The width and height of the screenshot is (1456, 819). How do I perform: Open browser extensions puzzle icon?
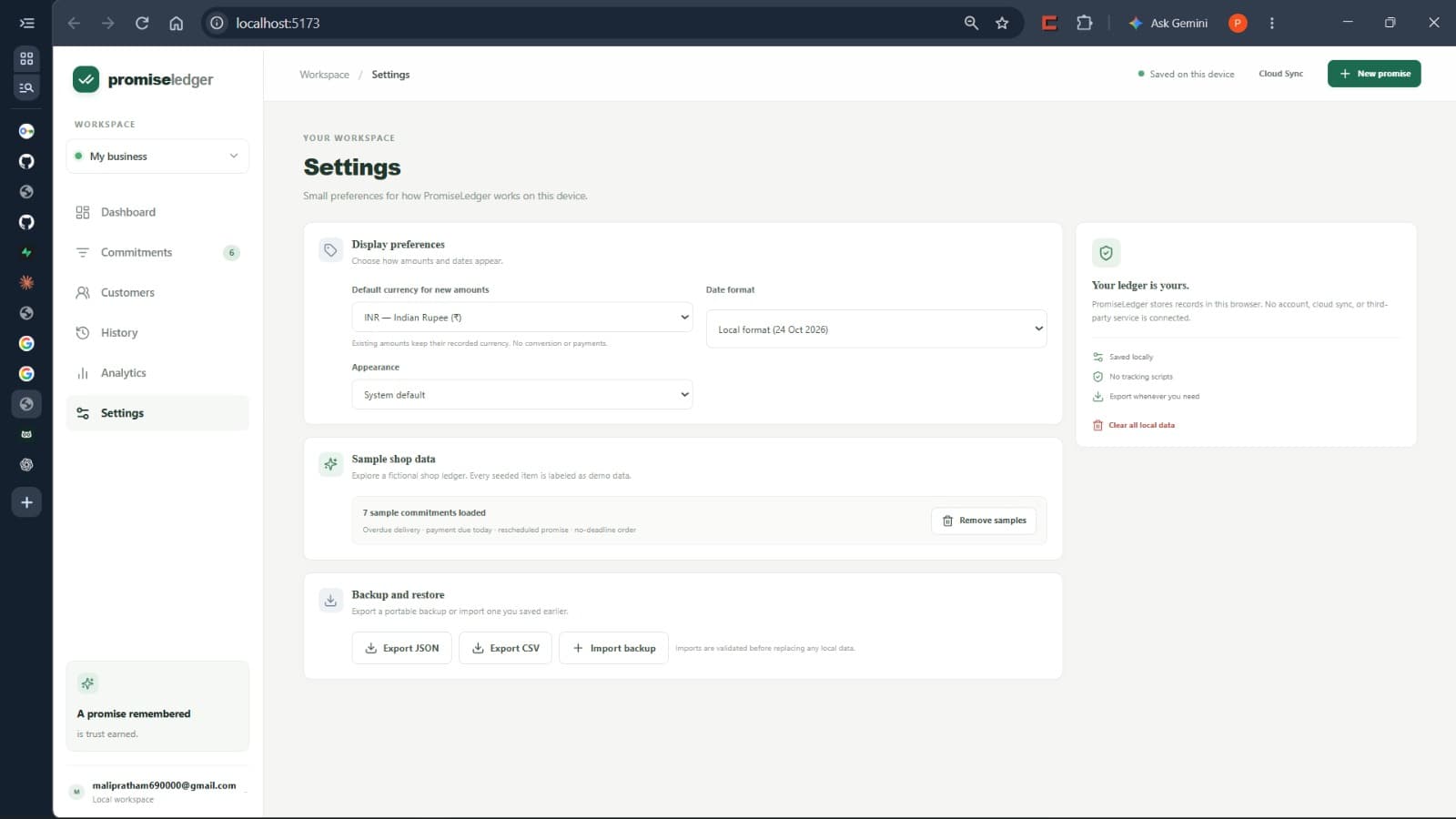[1084, 23]
